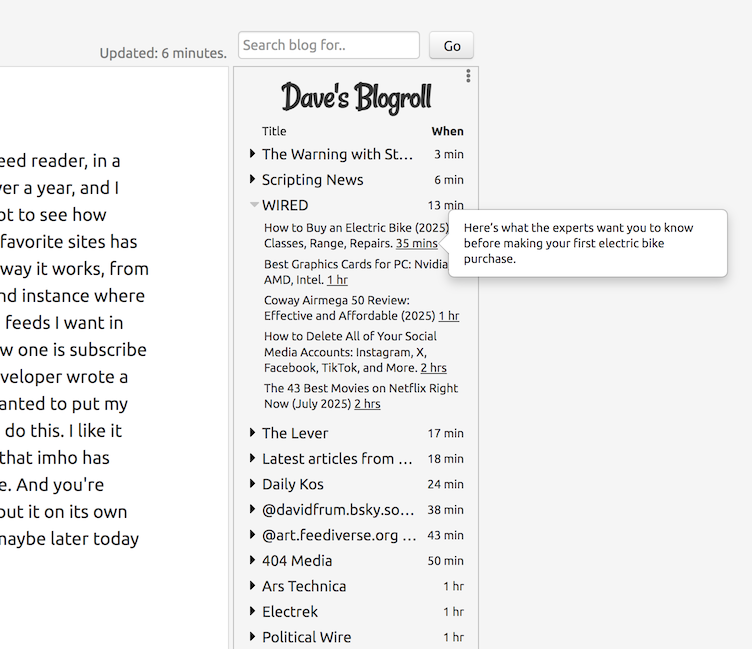The image size is (752, 649).
Task: Expand the Scripting News feed
Action: click(252, 179)
